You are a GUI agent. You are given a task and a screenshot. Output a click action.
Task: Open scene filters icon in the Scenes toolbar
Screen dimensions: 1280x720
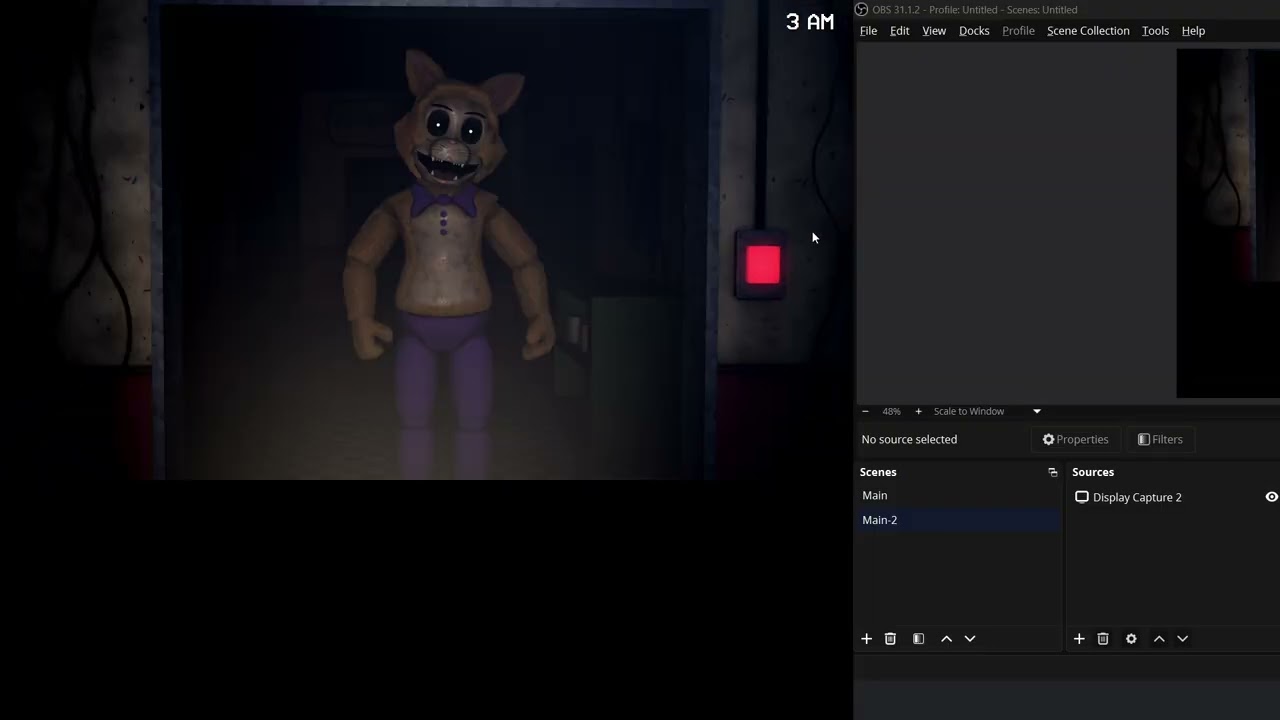(x=918, y=639)
